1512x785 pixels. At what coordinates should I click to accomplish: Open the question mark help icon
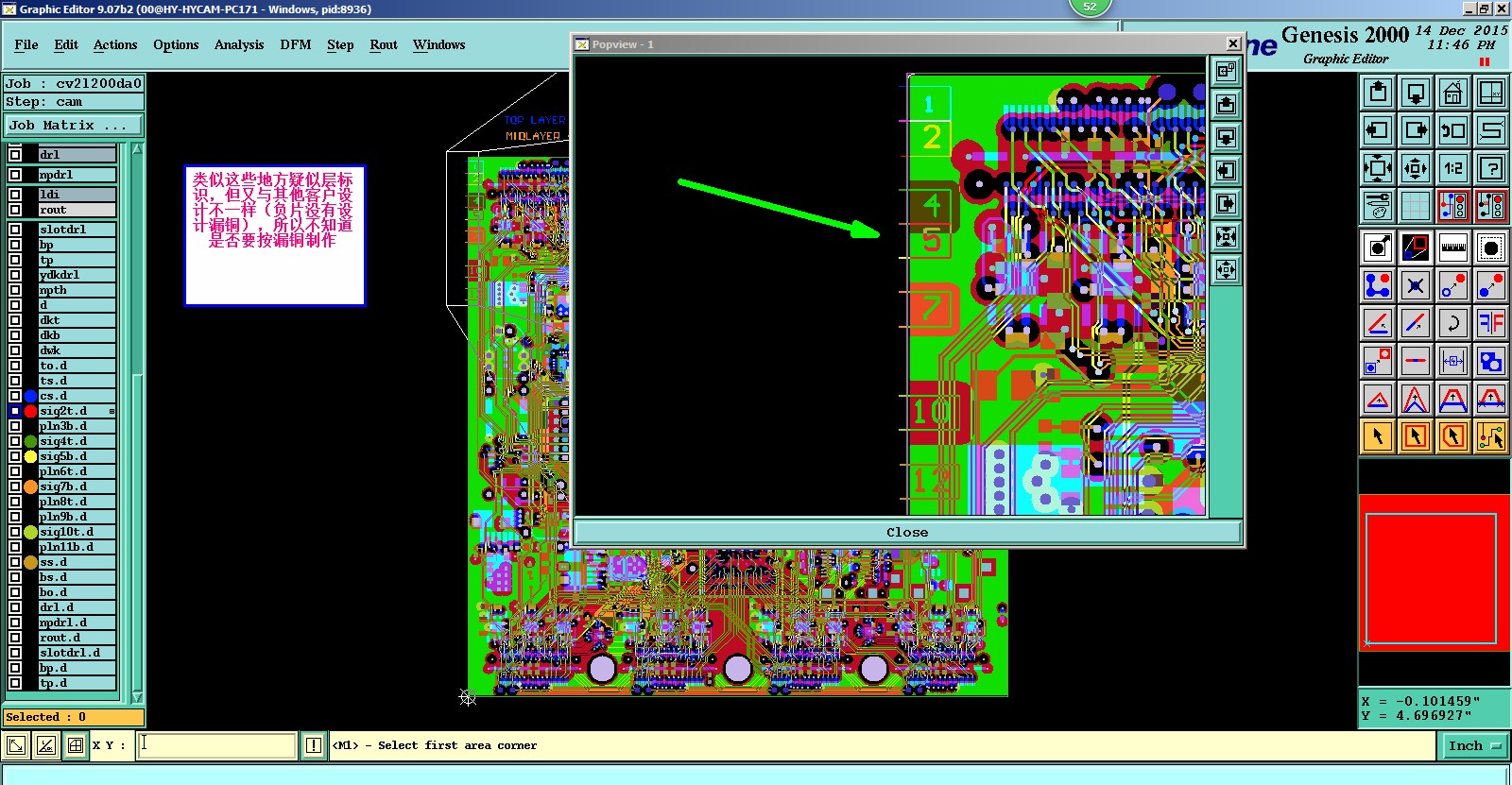(1491, 168)
